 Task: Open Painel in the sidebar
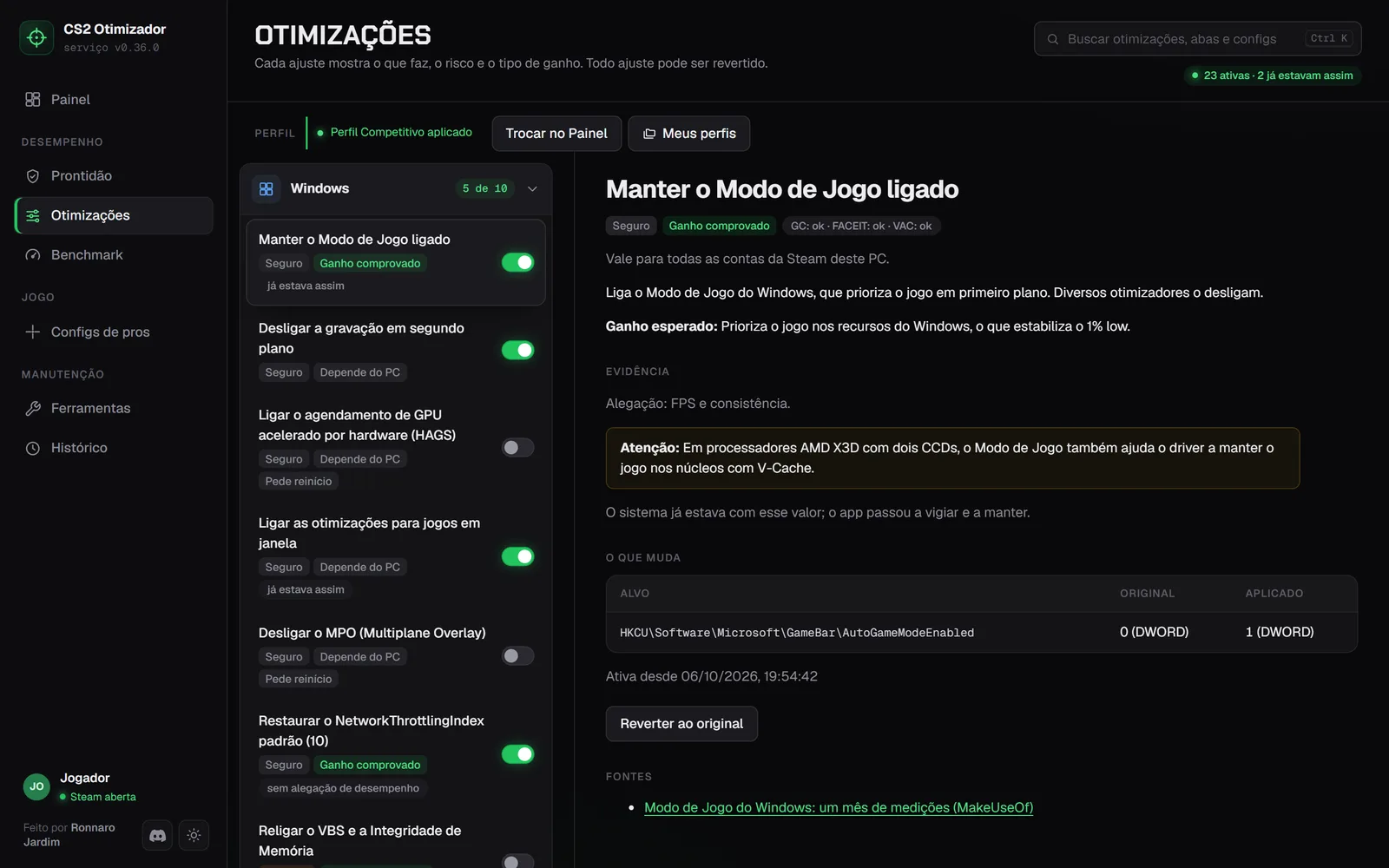point(114,99)
